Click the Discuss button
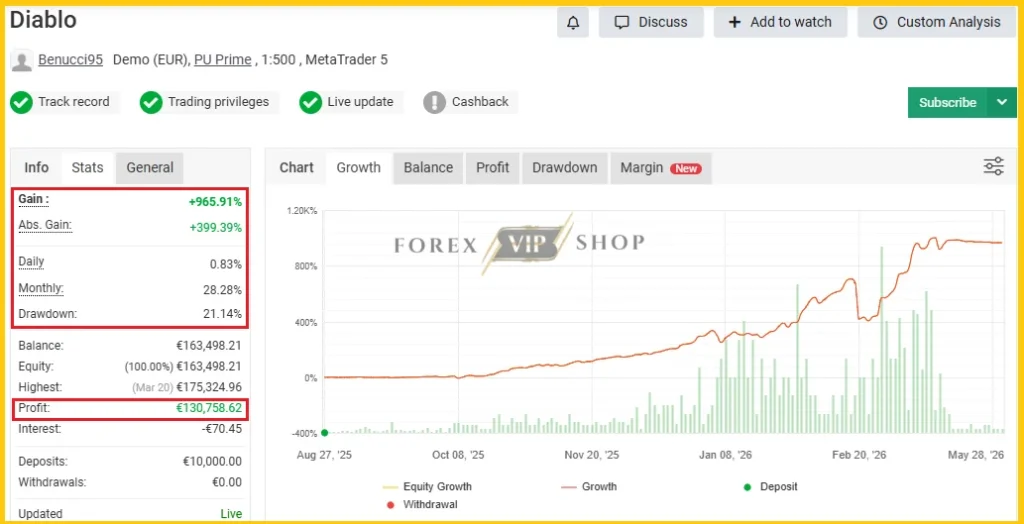1024x524 pixels. 651,22
